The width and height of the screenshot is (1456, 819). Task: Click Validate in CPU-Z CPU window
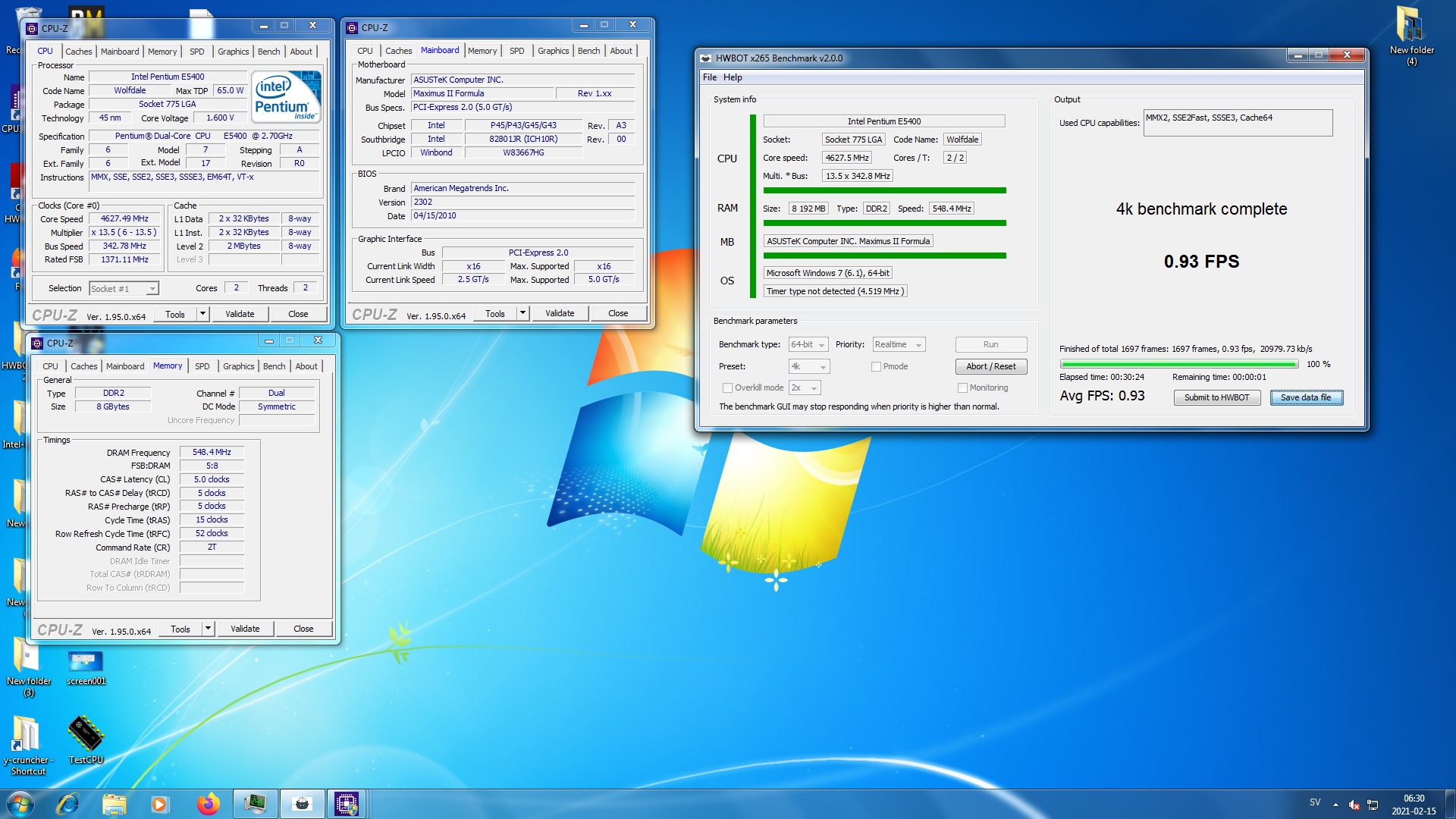pos(240,314)
